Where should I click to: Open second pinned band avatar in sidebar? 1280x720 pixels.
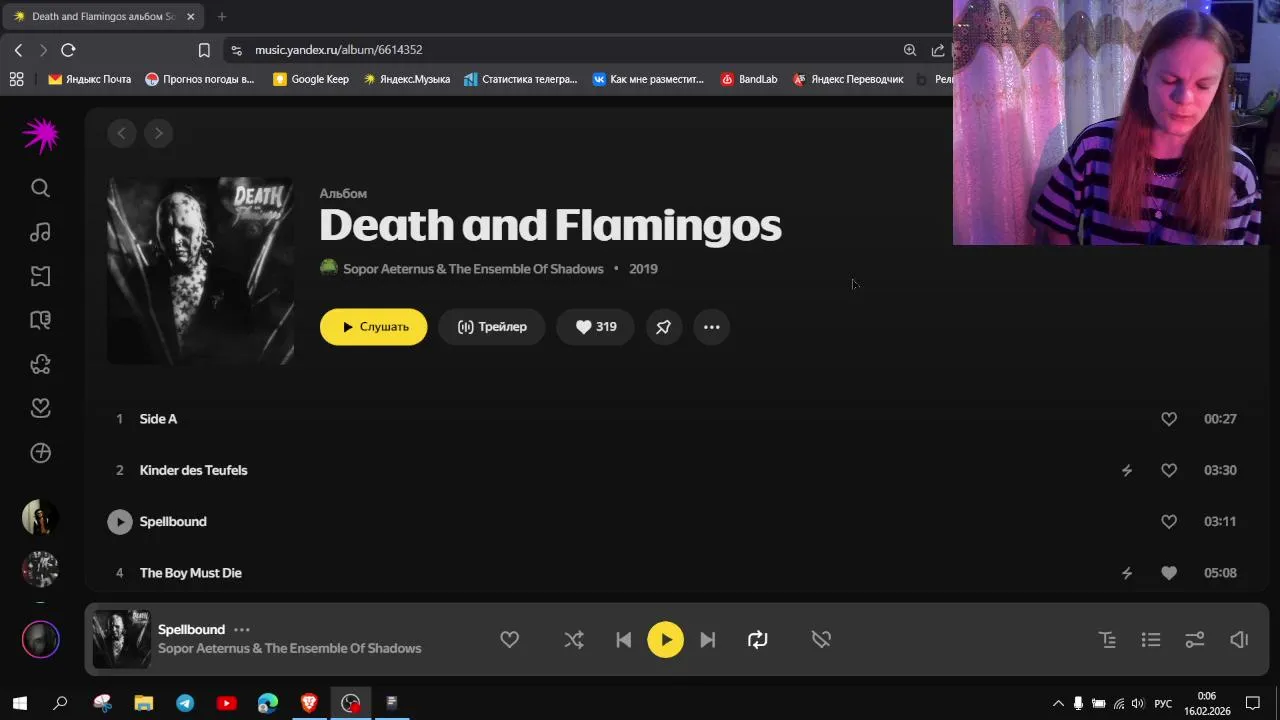40,569
